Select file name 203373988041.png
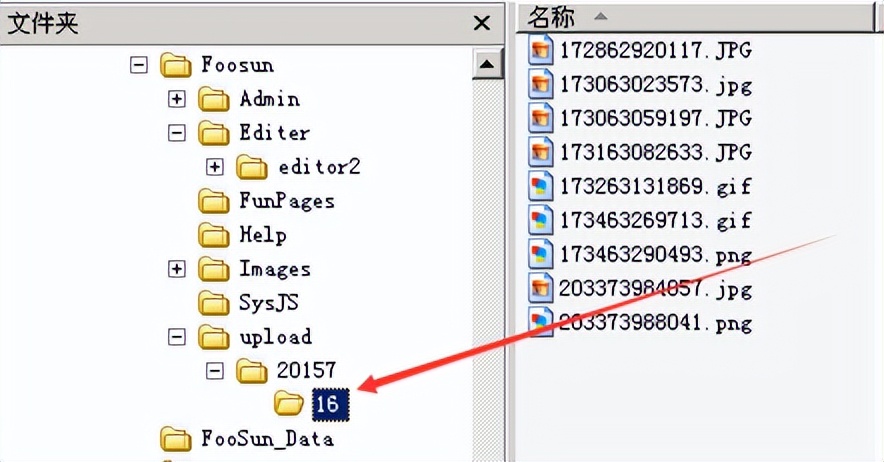The height and width of the screenshot is (462, 884). point(656,323)
